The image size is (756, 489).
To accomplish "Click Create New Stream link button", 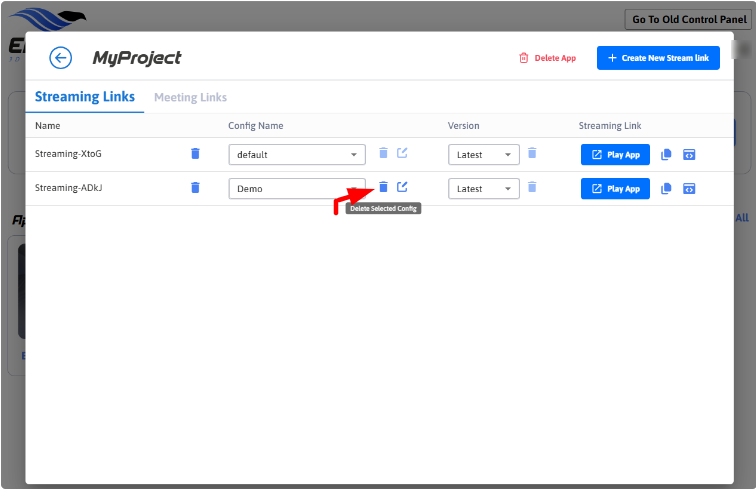I will point(658,58).
